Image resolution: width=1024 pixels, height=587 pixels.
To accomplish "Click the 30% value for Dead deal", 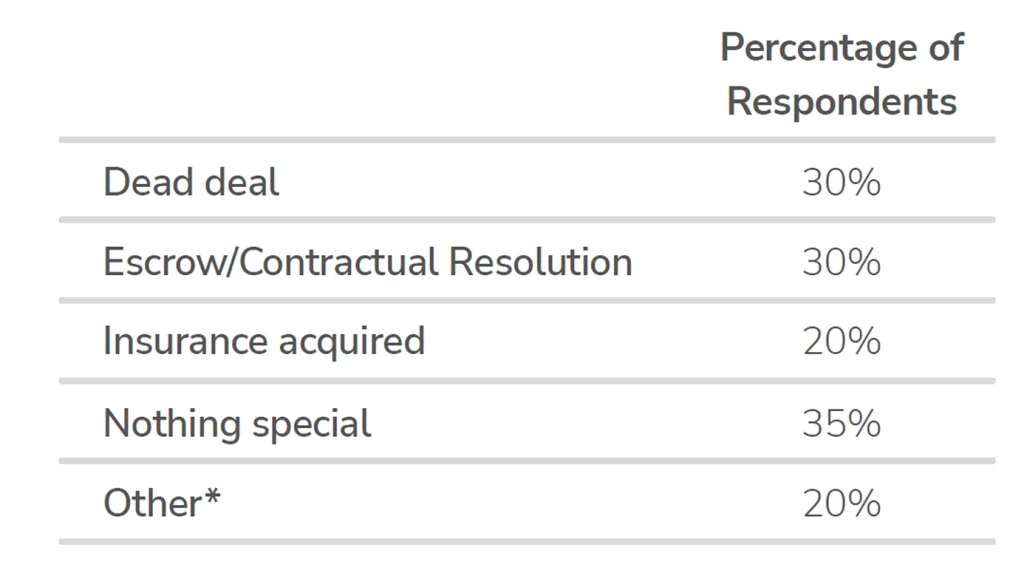I will point(841,182).
